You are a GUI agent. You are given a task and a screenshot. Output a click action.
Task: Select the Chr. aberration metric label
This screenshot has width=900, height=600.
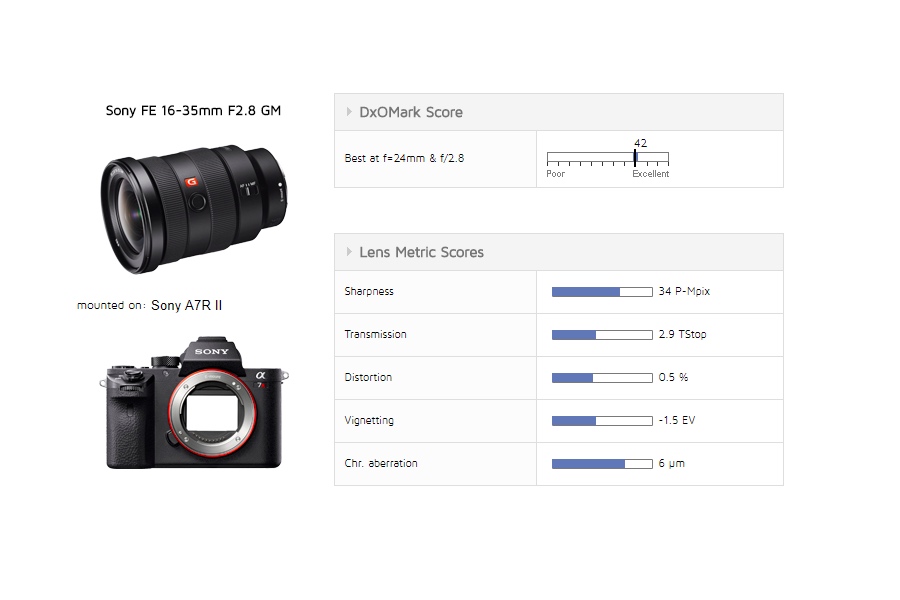[381, 464]
